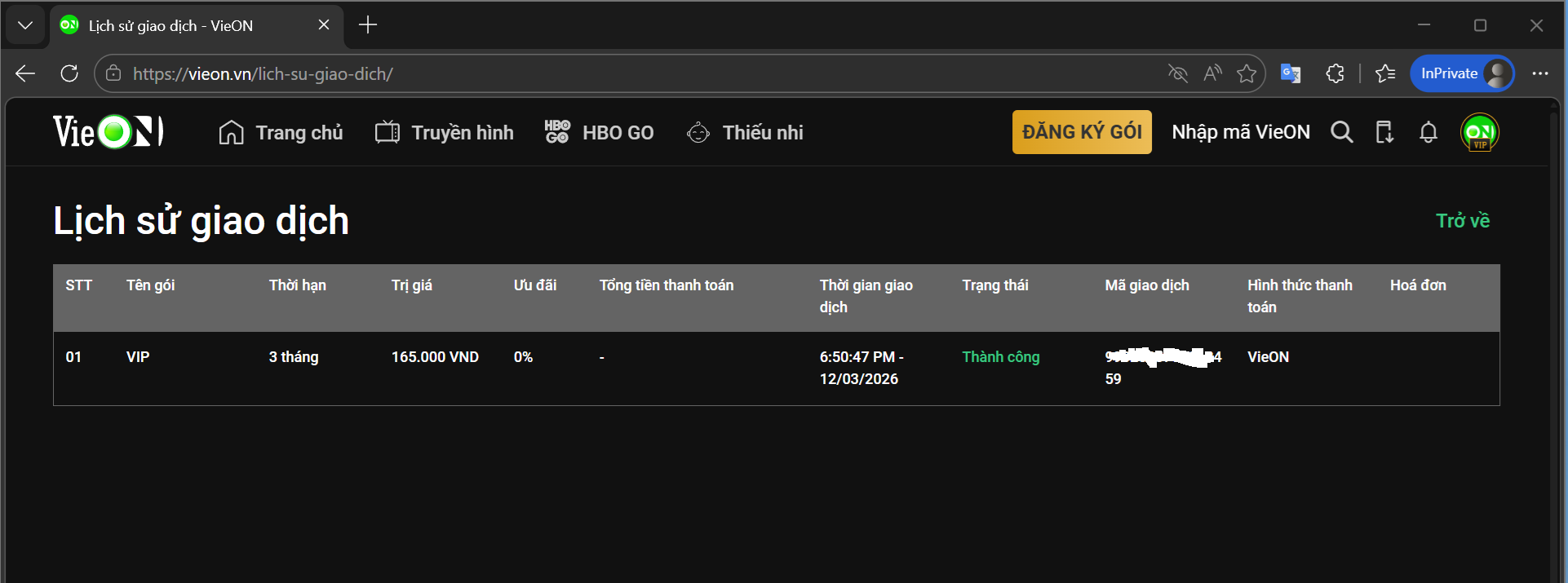
Task: Click the browser back arrow
Action: click(25, 73)
